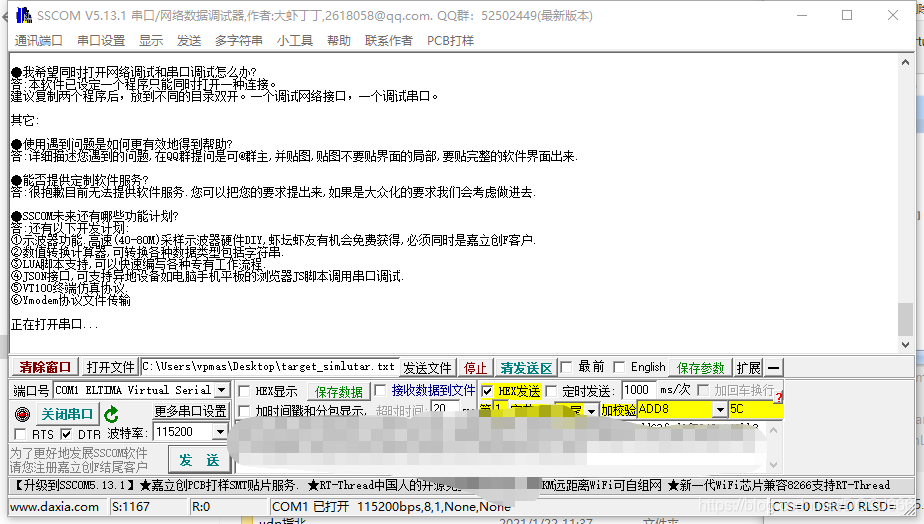
Task: Open the ADD8 checksum type dropdown
Action: coord(720,409)
